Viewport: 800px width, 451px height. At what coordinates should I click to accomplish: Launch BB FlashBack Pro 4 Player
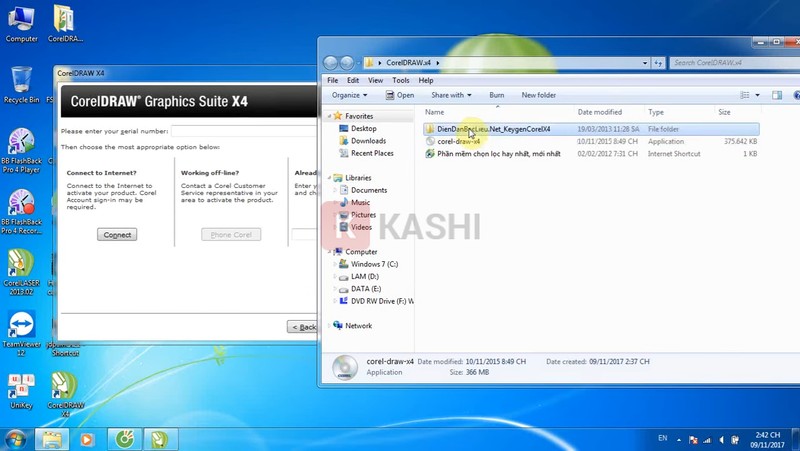pos(21,150)
